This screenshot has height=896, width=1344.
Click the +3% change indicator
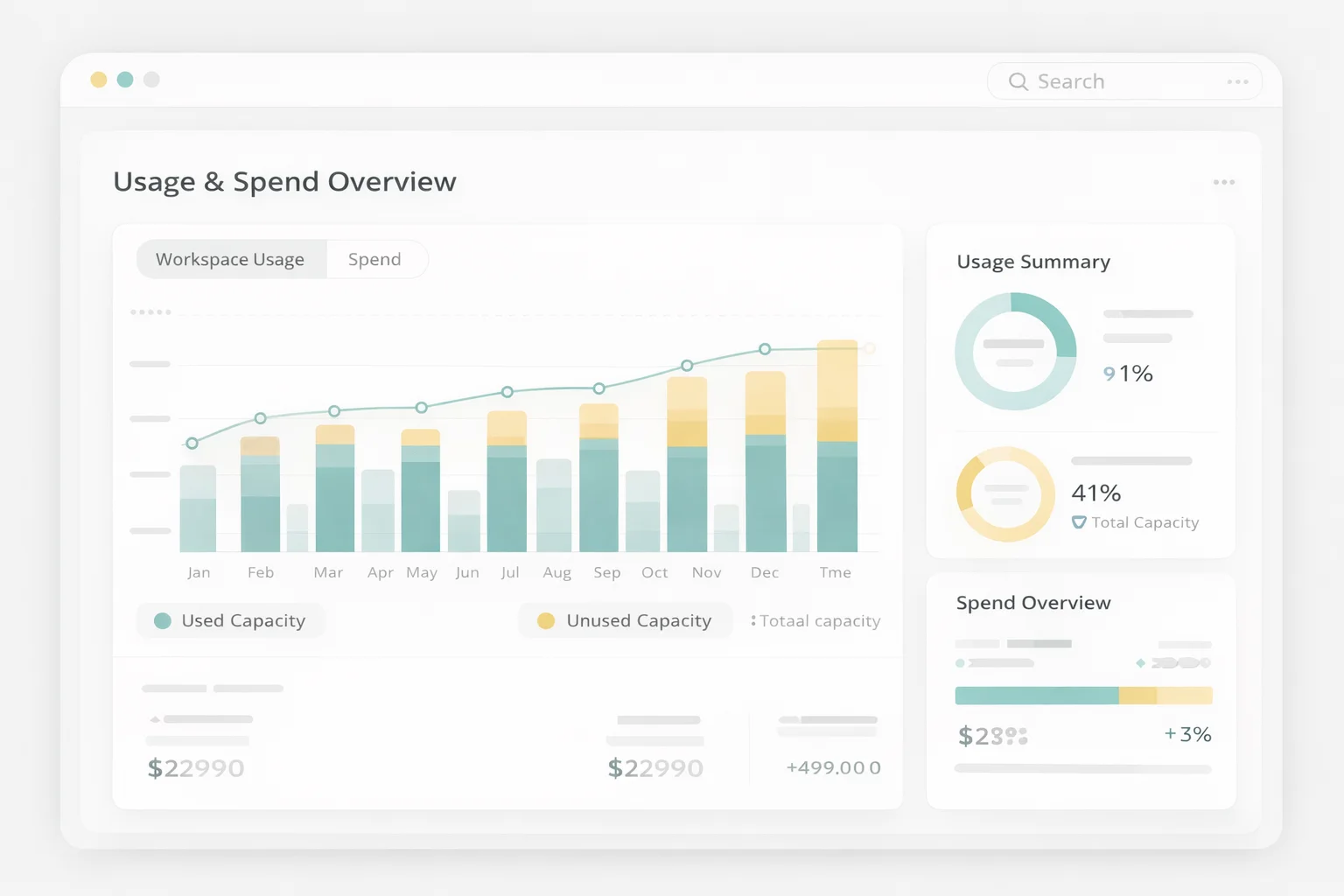pos(1187,734)
